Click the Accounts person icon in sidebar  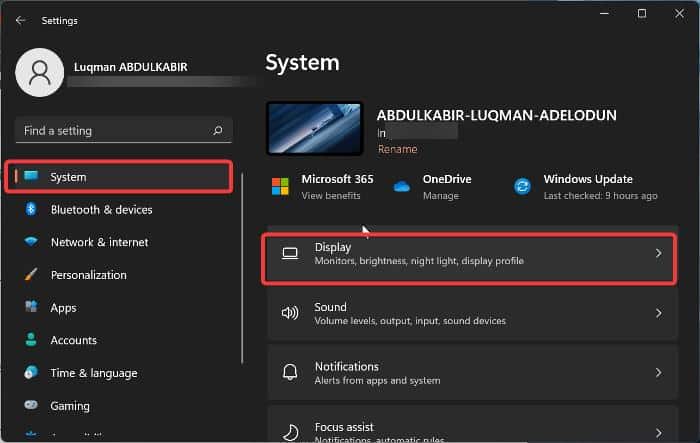point(31,339)
